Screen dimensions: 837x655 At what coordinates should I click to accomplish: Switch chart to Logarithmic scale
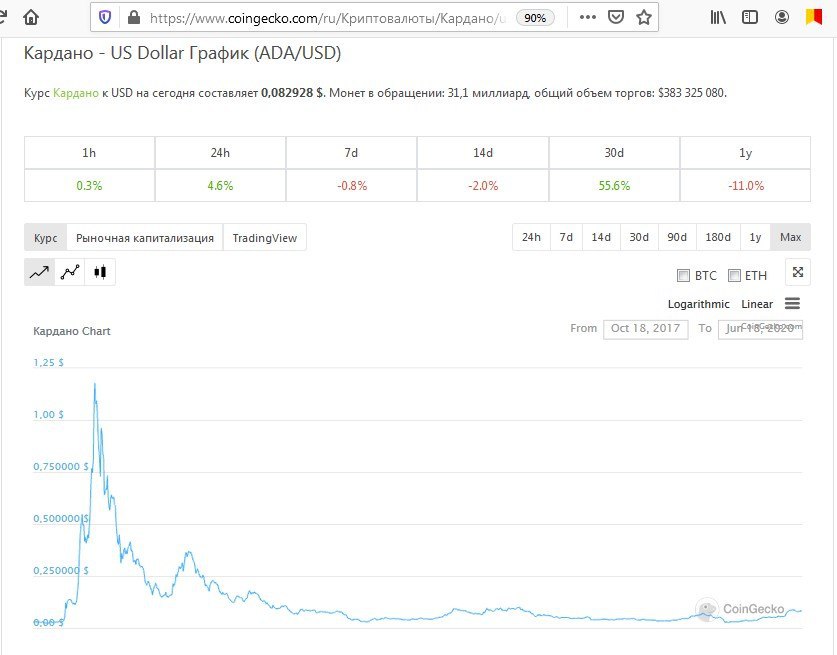coord(698,304)
